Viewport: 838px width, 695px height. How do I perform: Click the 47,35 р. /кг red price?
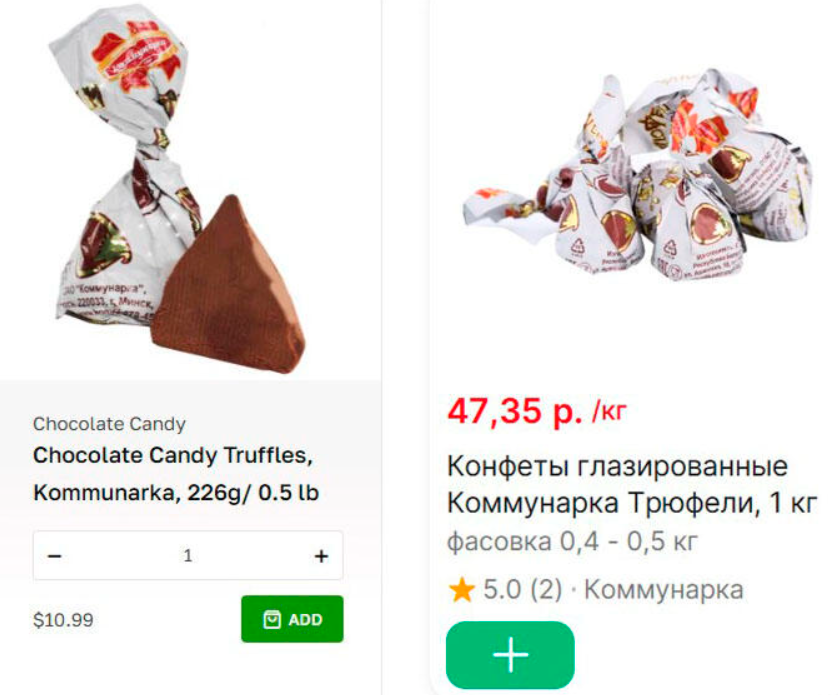(537, 411)
